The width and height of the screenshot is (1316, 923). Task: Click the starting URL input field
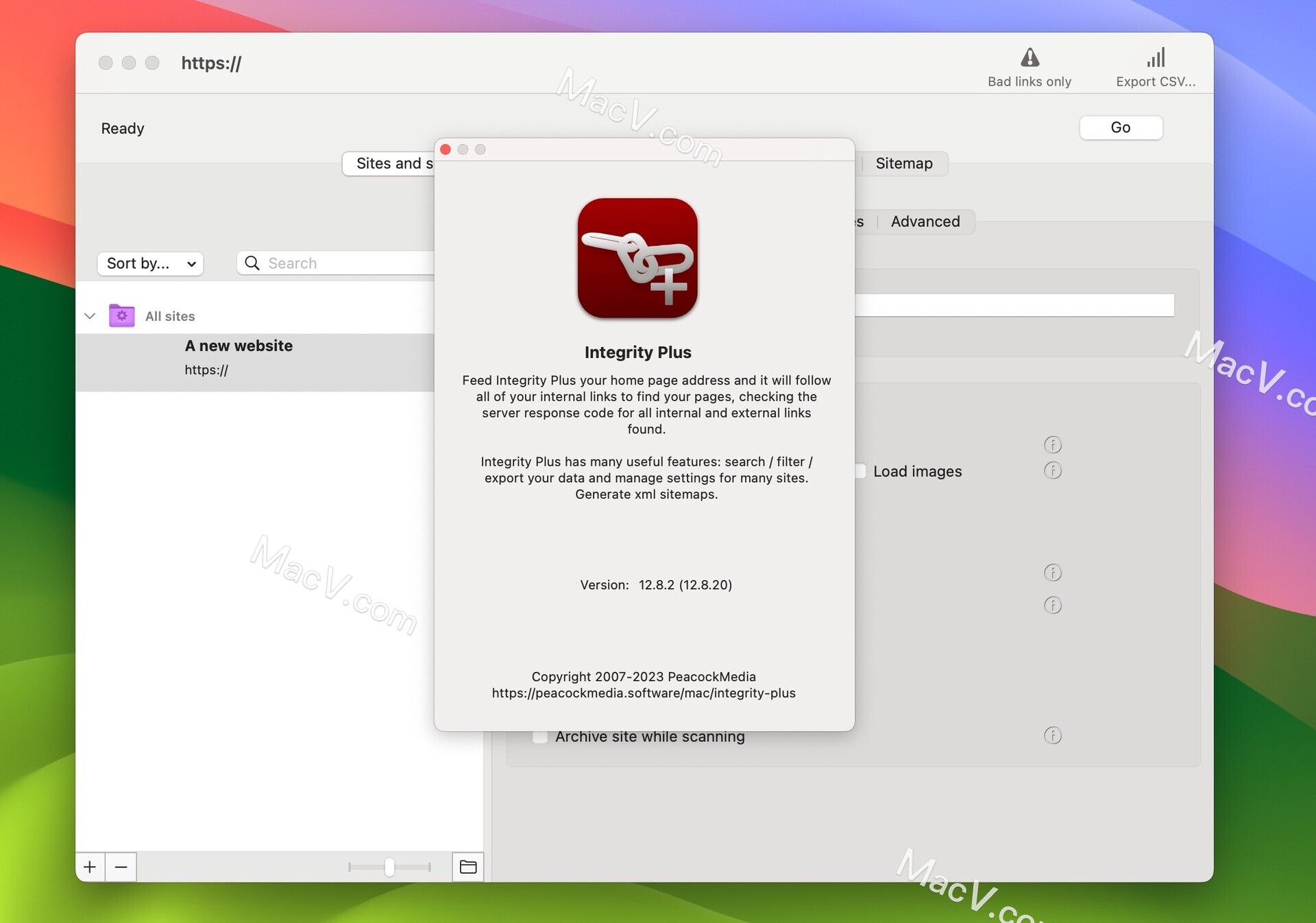[1014, 305]
